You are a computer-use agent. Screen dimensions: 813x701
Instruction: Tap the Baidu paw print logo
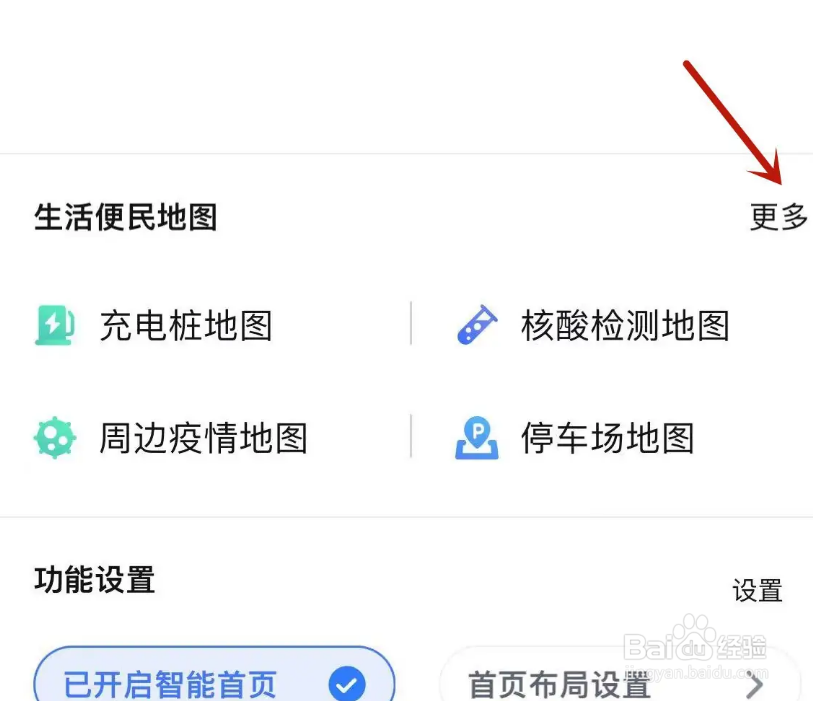pos(694,637)
